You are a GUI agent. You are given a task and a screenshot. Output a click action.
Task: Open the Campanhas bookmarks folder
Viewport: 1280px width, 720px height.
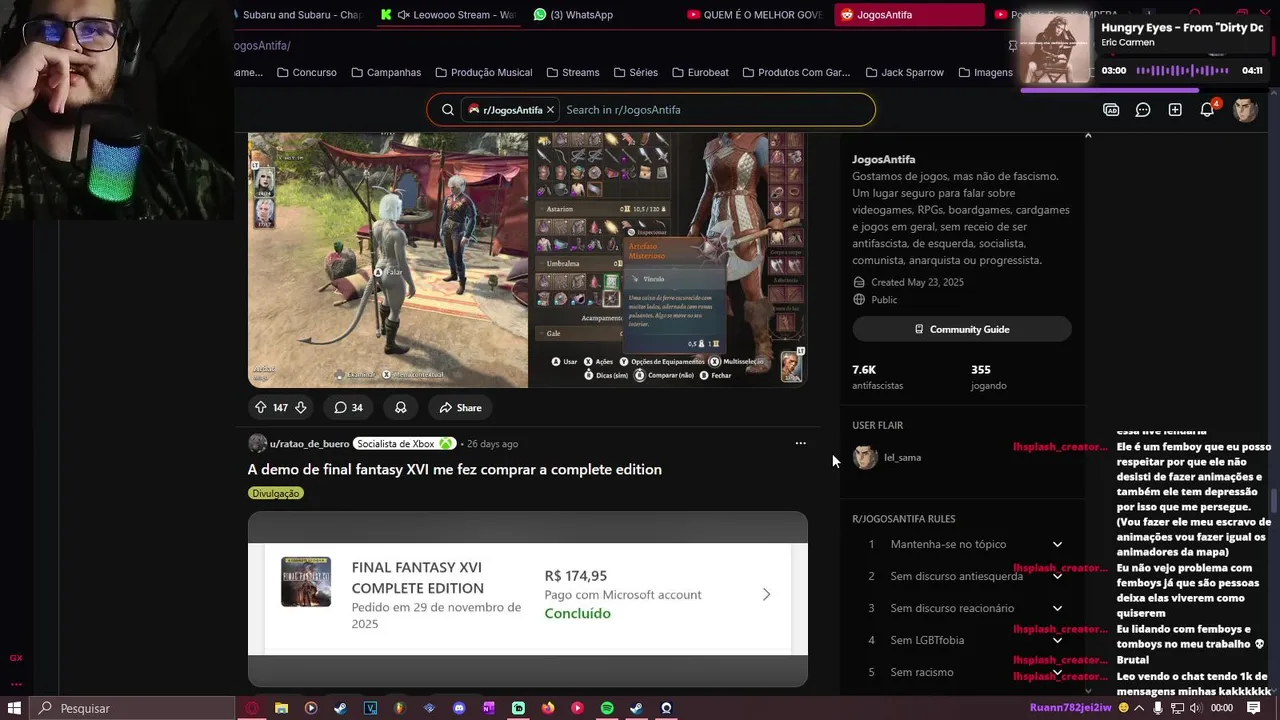pos(384,72)
